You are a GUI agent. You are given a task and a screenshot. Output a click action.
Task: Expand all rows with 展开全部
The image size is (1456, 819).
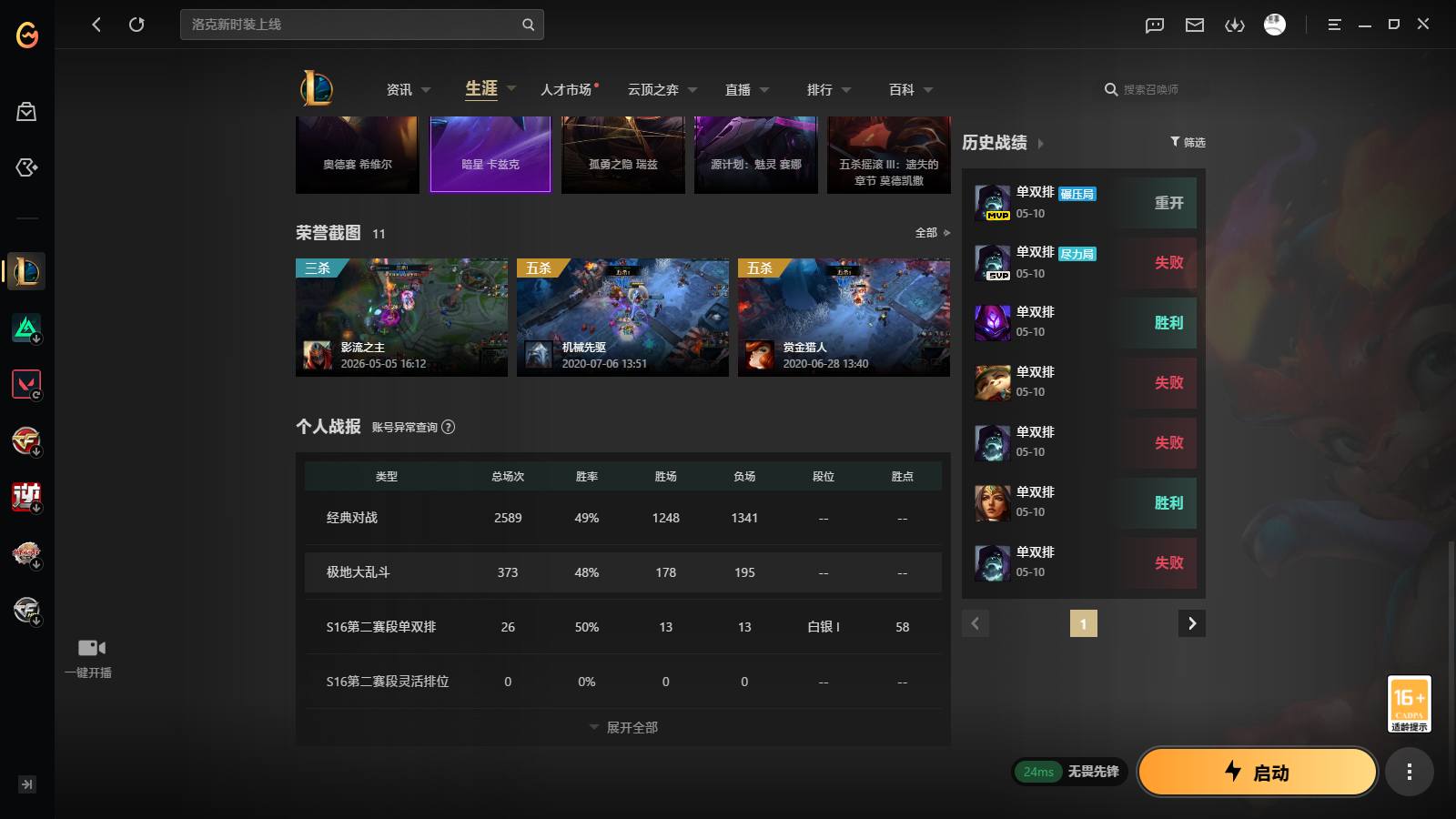(623, 727)
